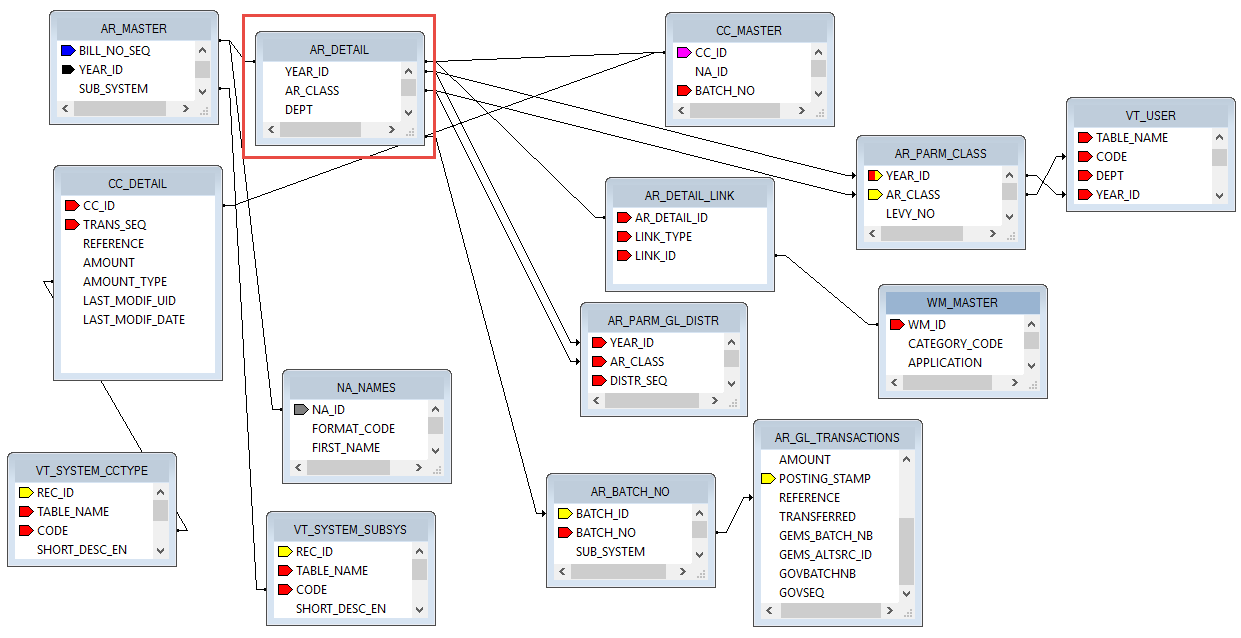Click the red key icon beside AR_DETAIL_ID
The height and width of the screenshot is (638, 1241).
[x=623, y=218]
